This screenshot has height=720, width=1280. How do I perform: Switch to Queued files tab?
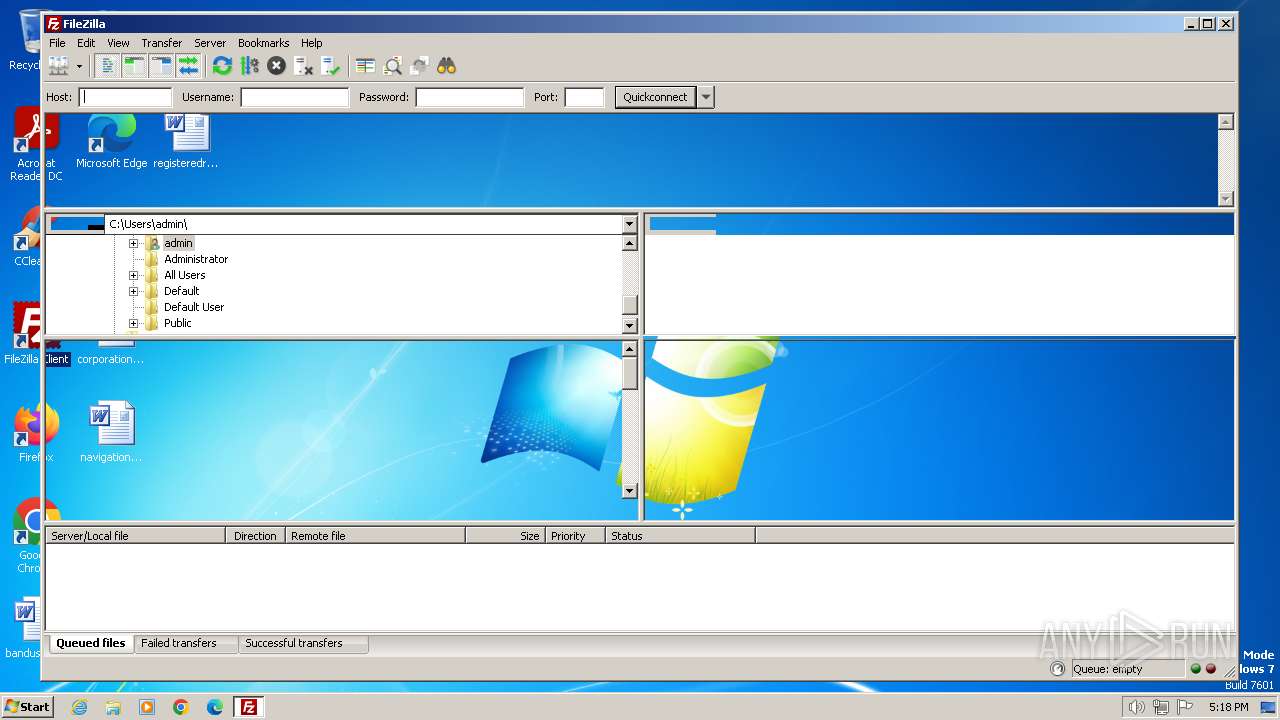[91, 643]
